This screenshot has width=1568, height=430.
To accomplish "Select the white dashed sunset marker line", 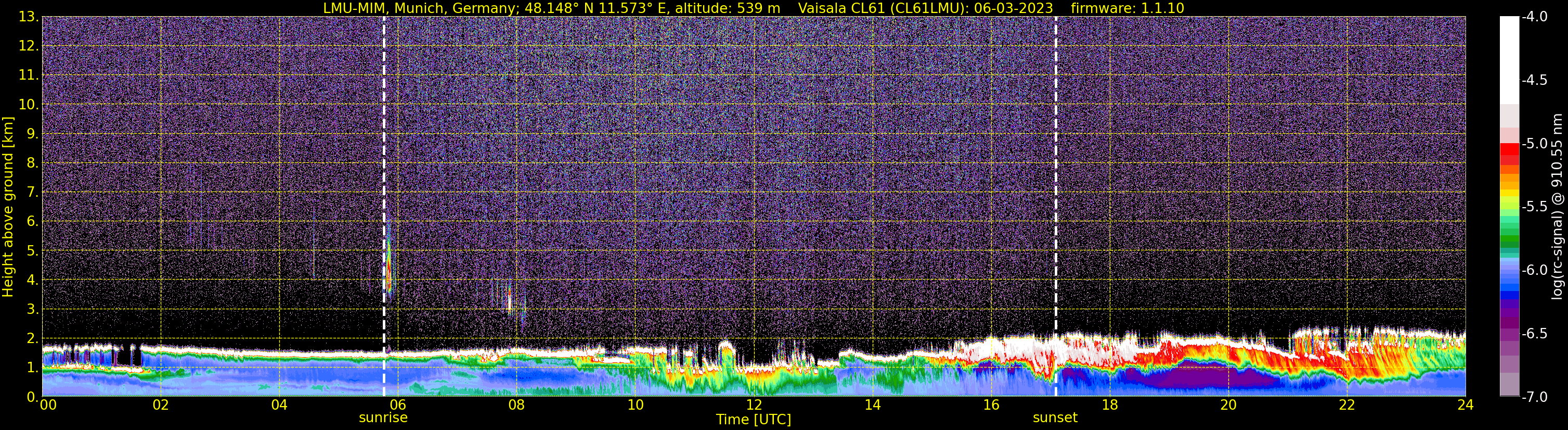I will [1056, 207].
